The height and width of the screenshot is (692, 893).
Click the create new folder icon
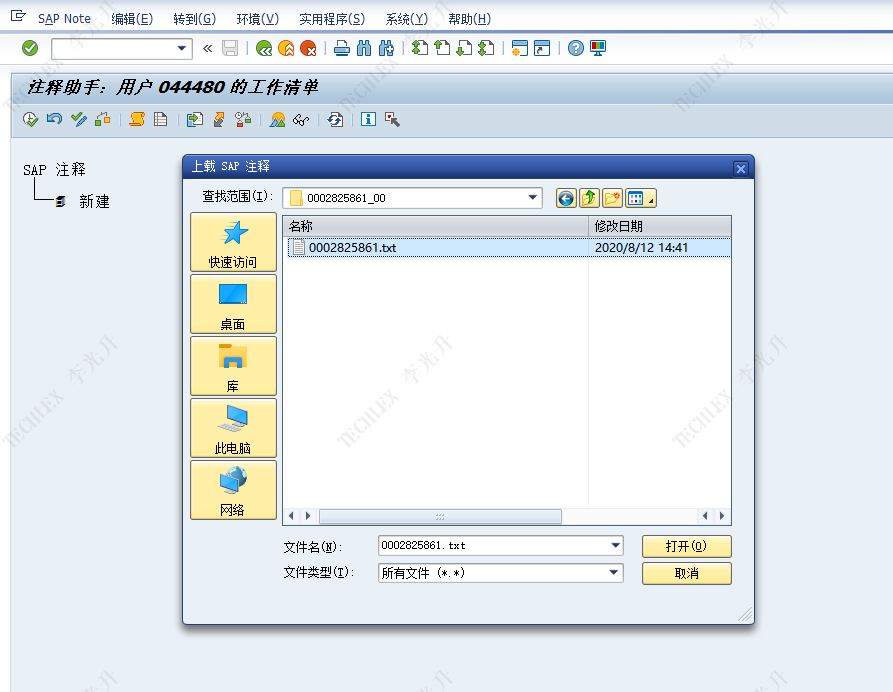(612, 198)
